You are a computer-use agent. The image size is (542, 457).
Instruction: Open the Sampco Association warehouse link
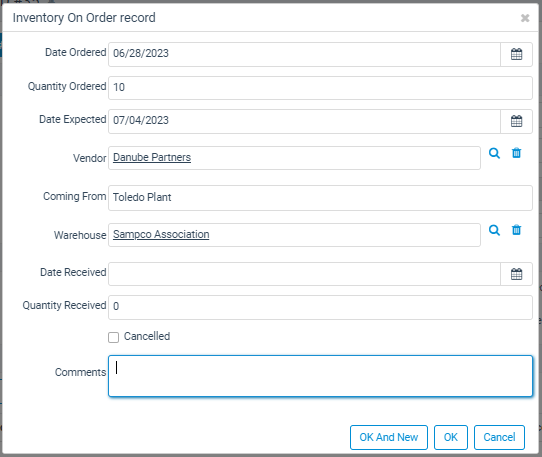(161, 234)
